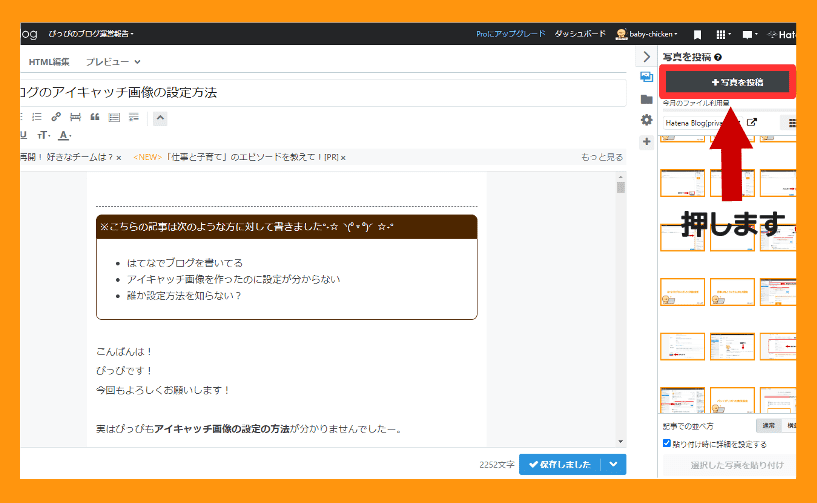Click the こんばんは！ line in editor
Screen dimensions: 817x503
pyautogui.click(x=125, y=352)
